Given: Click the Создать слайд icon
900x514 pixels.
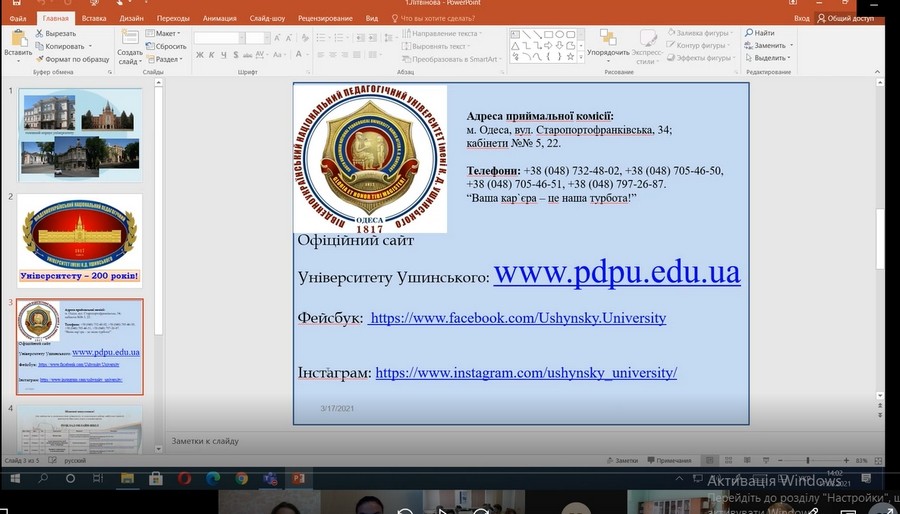Looking at the screenshot, I should 130,37.
